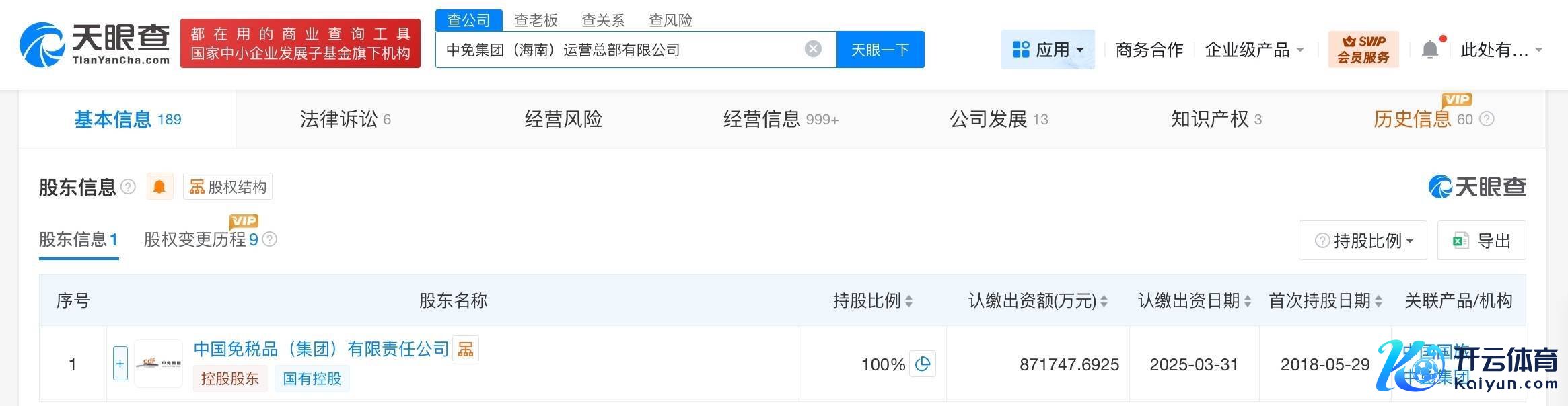The width and height of the screenshot is (1568, 406).
Task: Click the orange shareholder alert bell
Action: (159, 187)
